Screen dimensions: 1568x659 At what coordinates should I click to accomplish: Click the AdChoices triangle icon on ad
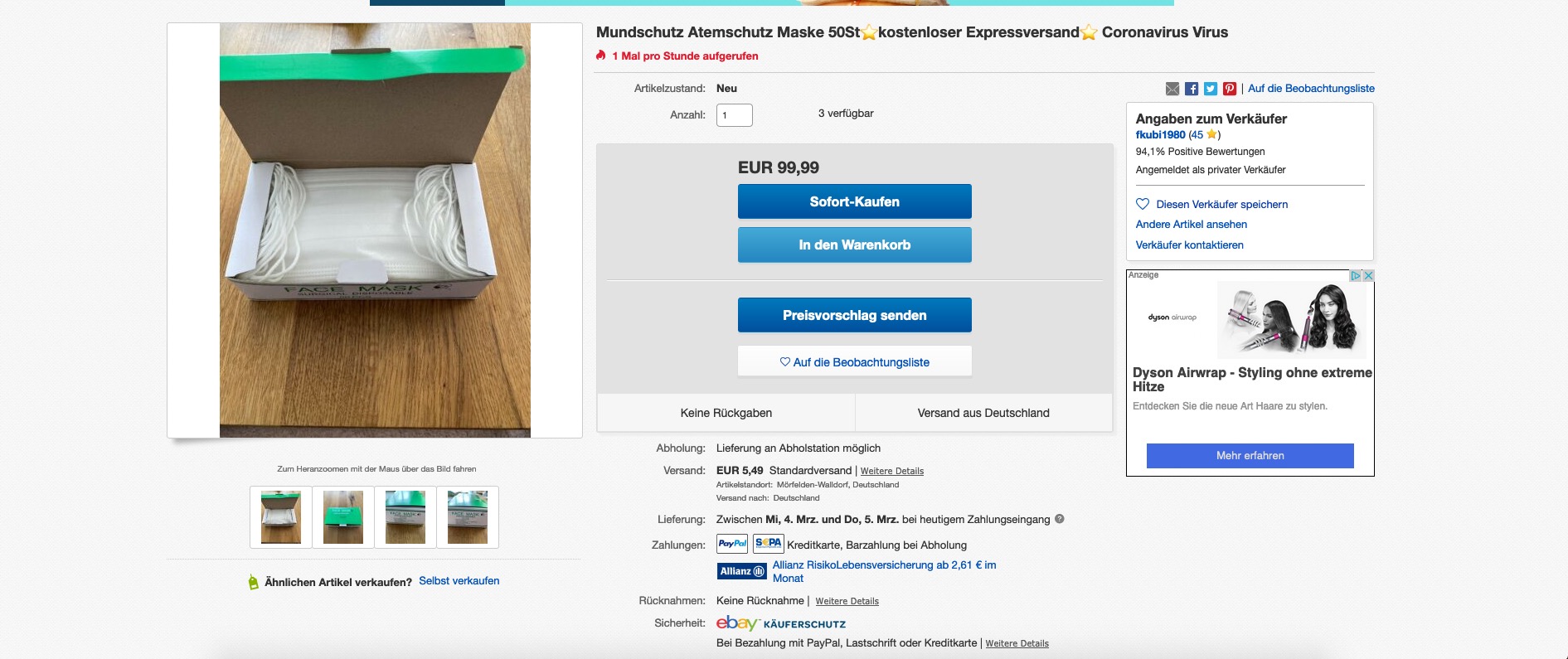(1356, 275)
